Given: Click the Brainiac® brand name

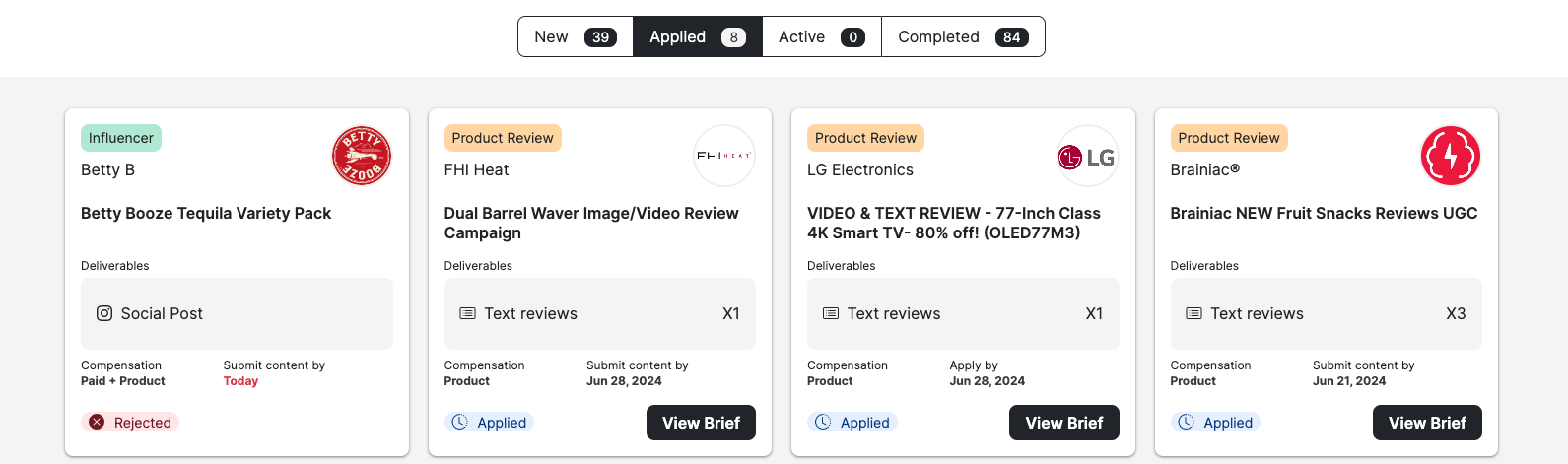Looking at the screenshot, I should pos(1205,169).
